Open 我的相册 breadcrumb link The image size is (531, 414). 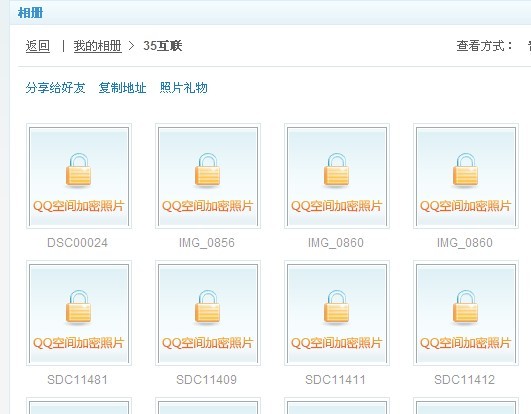click(x=98, y=46)
